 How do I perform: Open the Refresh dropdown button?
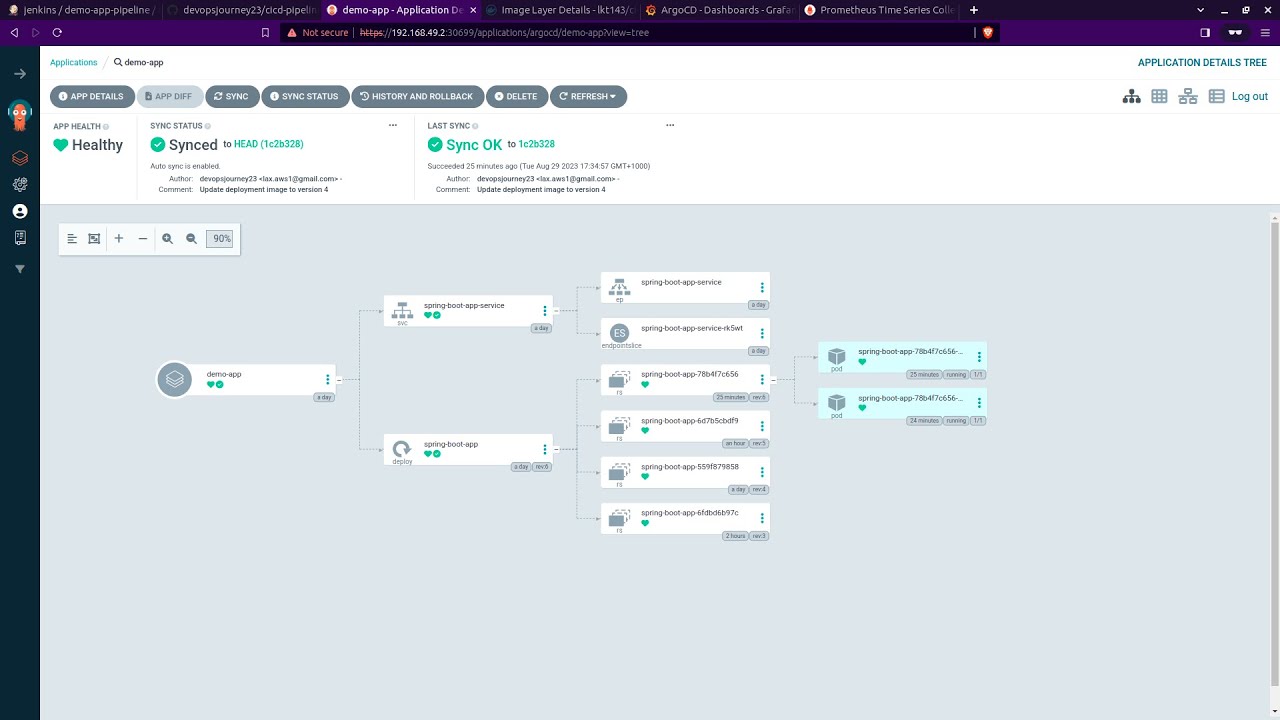click(588, 97)
